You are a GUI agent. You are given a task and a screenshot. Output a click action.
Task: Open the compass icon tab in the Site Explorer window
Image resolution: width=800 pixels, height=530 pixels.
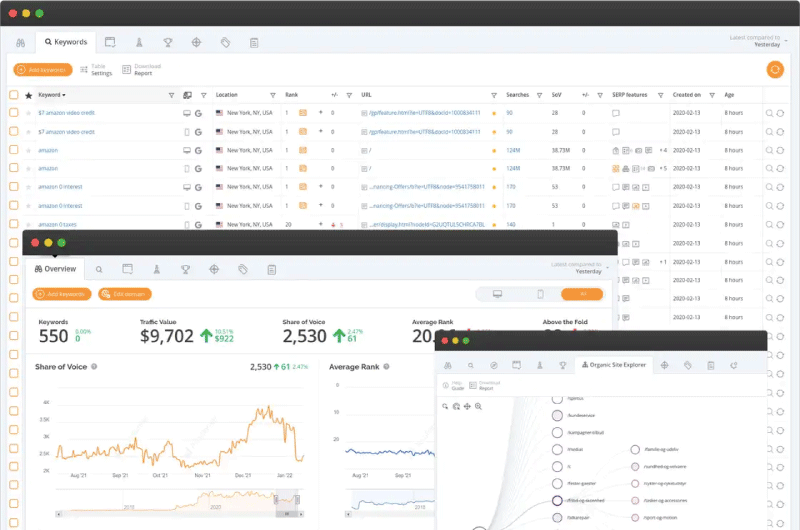pyautogui.click(x=494, y=365)
